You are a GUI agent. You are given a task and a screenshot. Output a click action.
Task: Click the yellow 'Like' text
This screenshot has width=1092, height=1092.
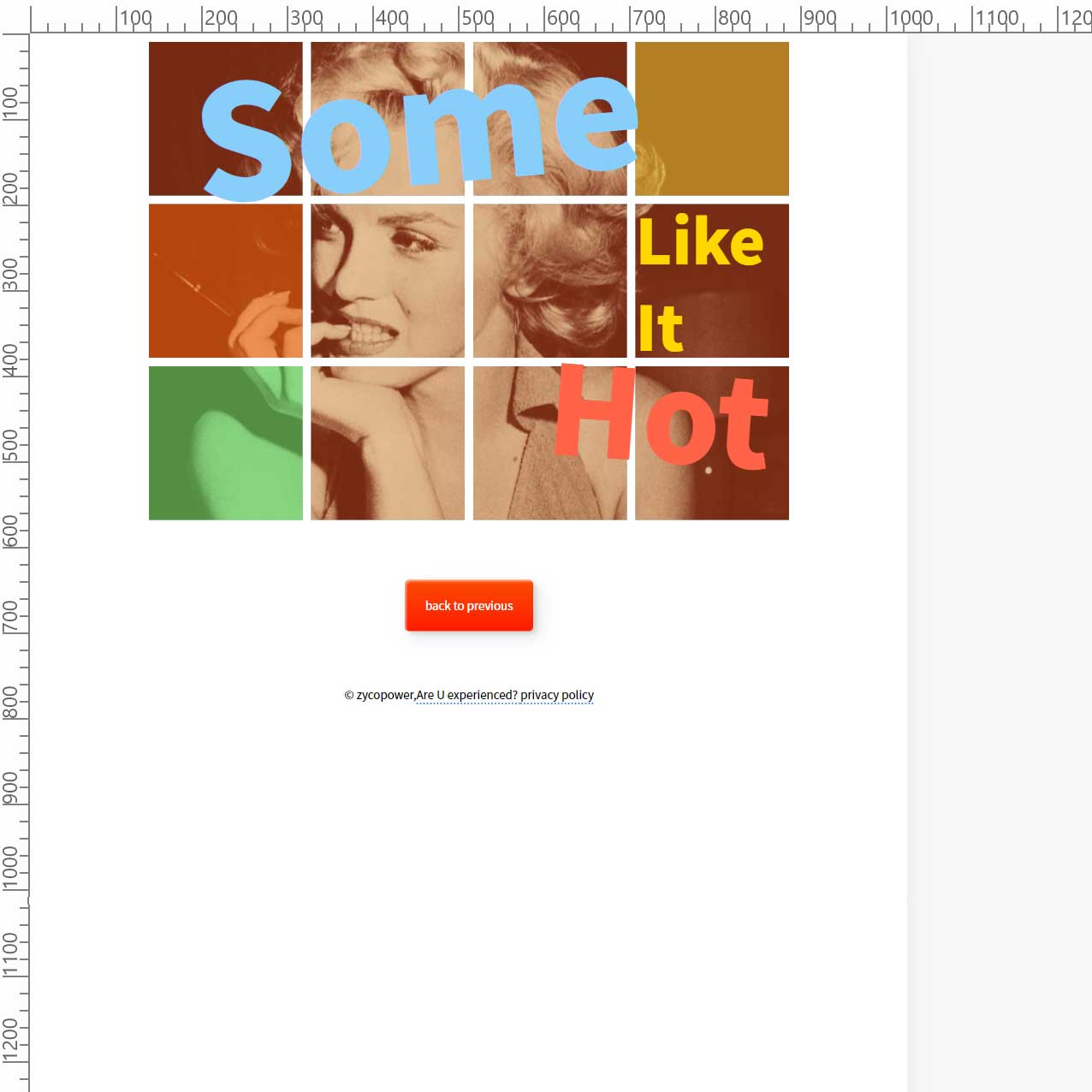[x=701, y=240]
